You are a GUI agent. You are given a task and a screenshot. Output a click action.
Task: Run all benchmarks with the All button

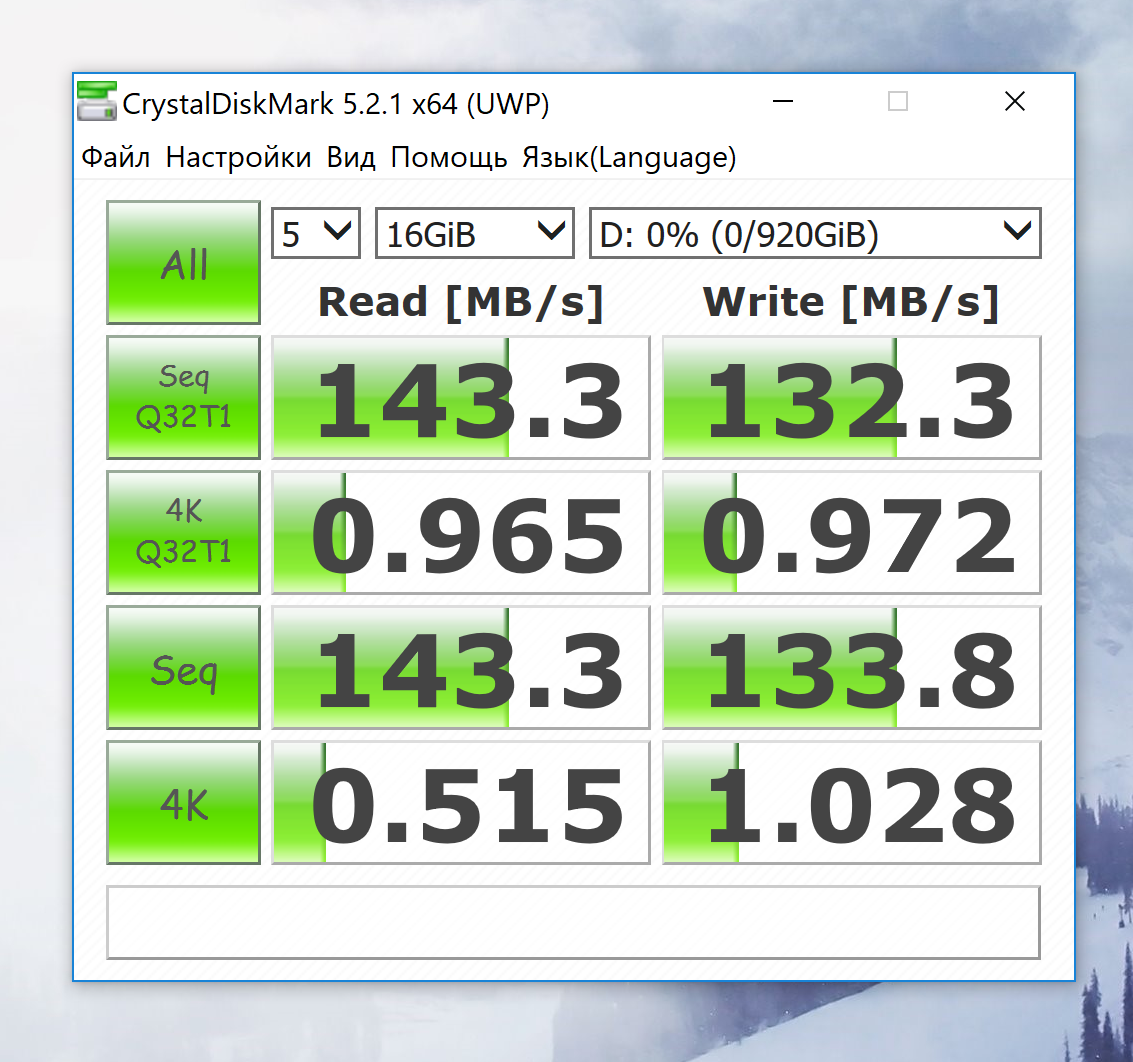184,262
